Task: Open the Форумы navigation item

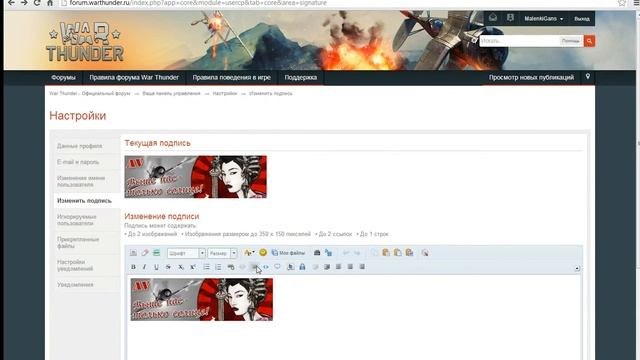Action: (x=63, y=78)
